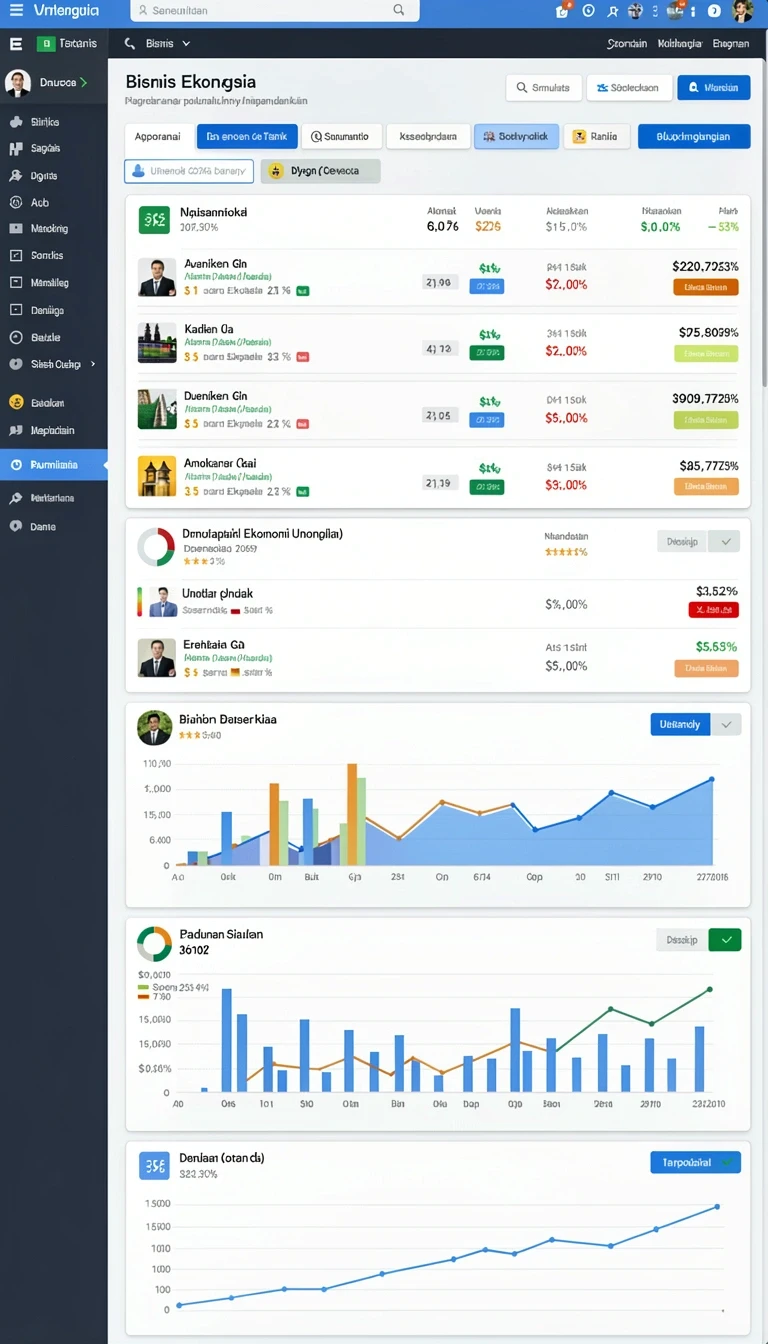
Task: Click the Ulhenoa filter input field
Action: tap(190, 171)
